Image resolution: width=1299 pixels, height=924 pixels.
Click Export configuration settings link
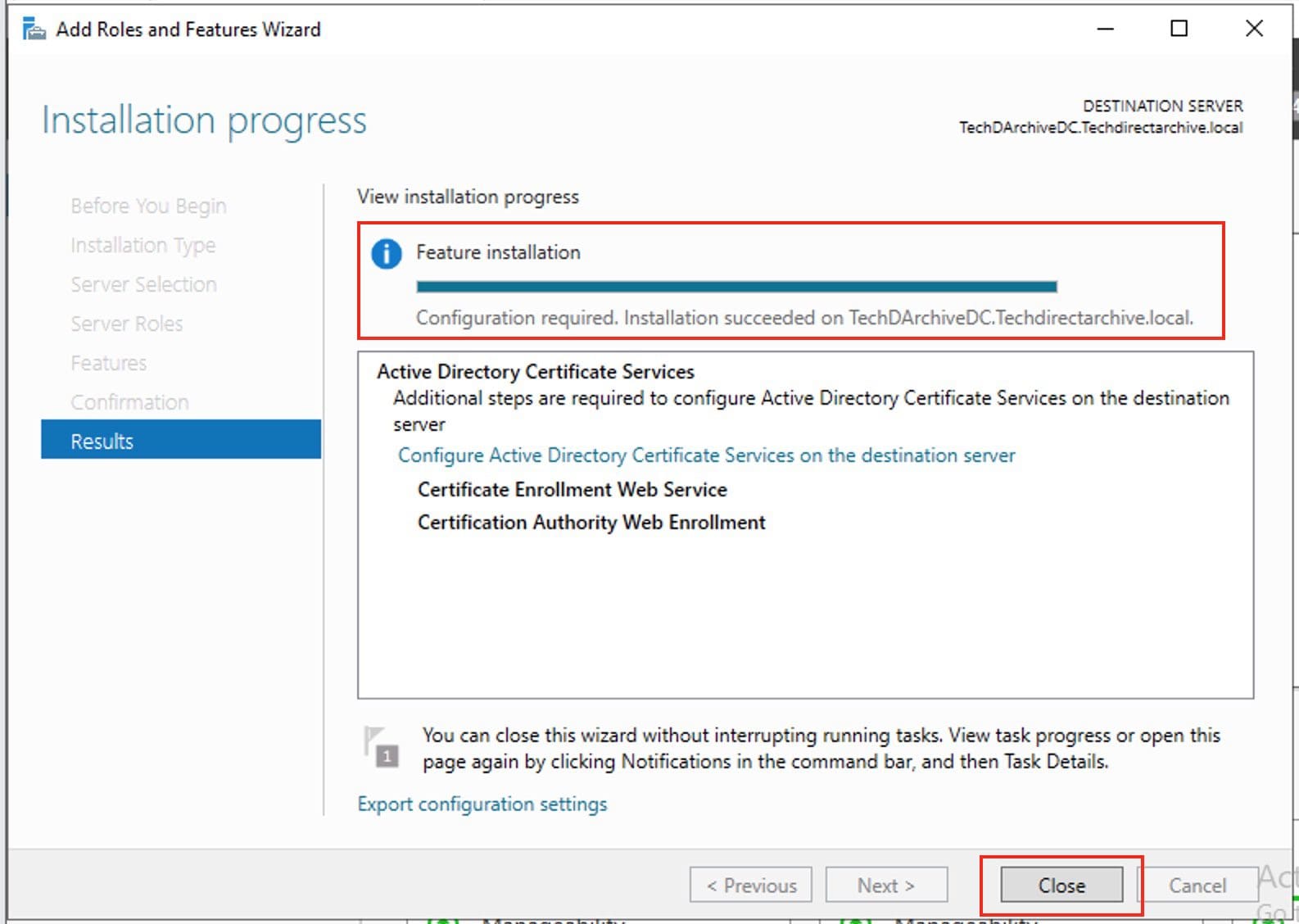click(x=482, y=804)
